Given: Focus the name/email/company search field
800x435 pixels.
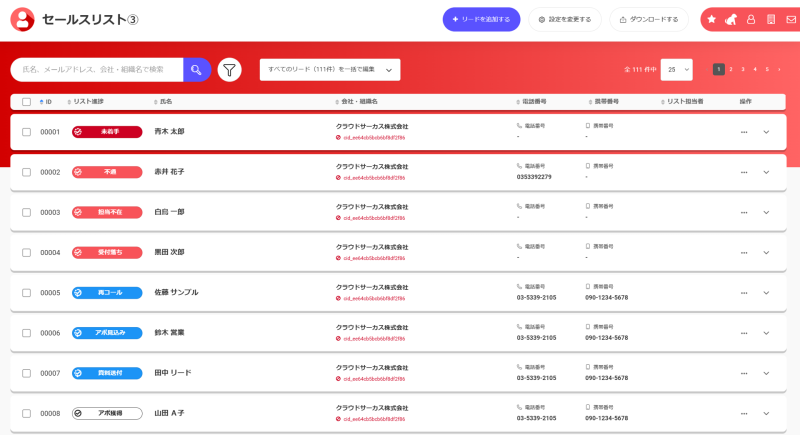Looking at the screenshot, I should point(97,70).
